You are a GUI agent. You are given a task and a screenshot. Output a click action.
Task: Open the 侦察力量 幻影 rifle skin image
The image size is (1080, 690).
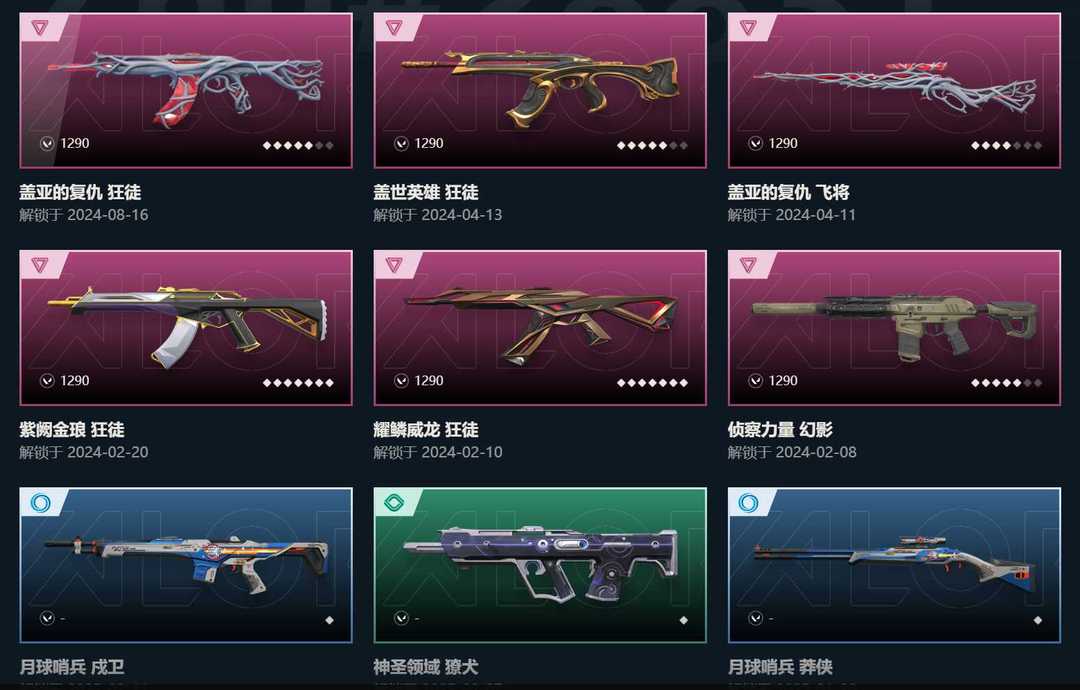[894, 328]
